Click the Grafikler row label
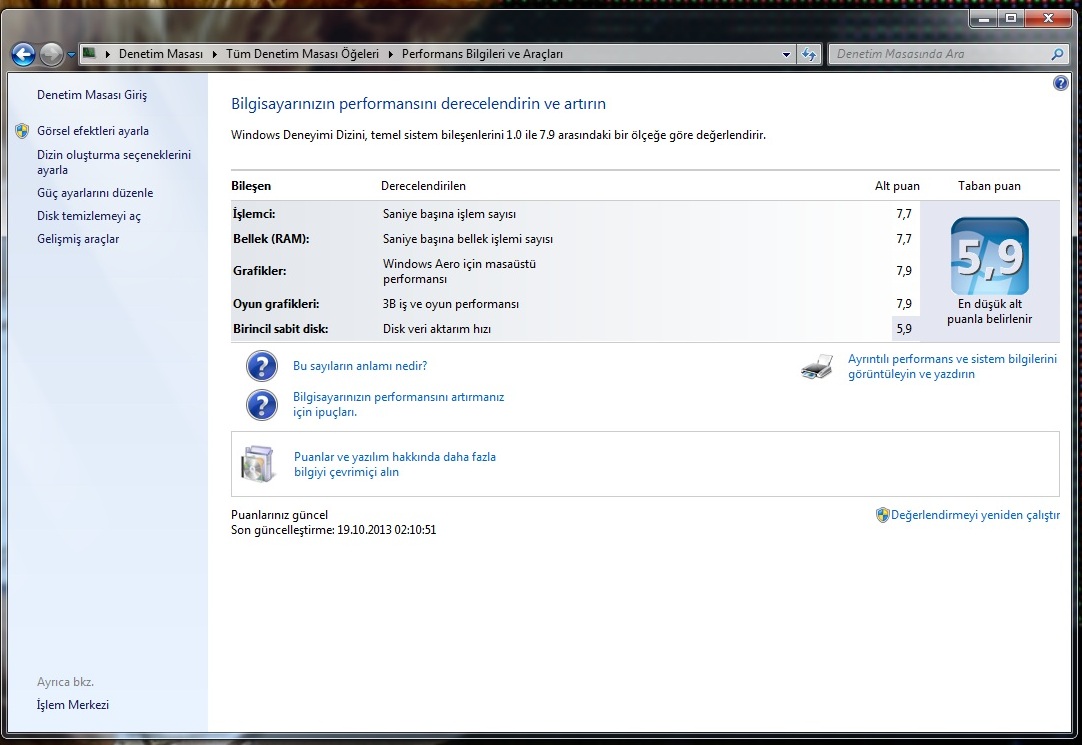This screenshot has width=1082, height=745. tap(259, 270)
